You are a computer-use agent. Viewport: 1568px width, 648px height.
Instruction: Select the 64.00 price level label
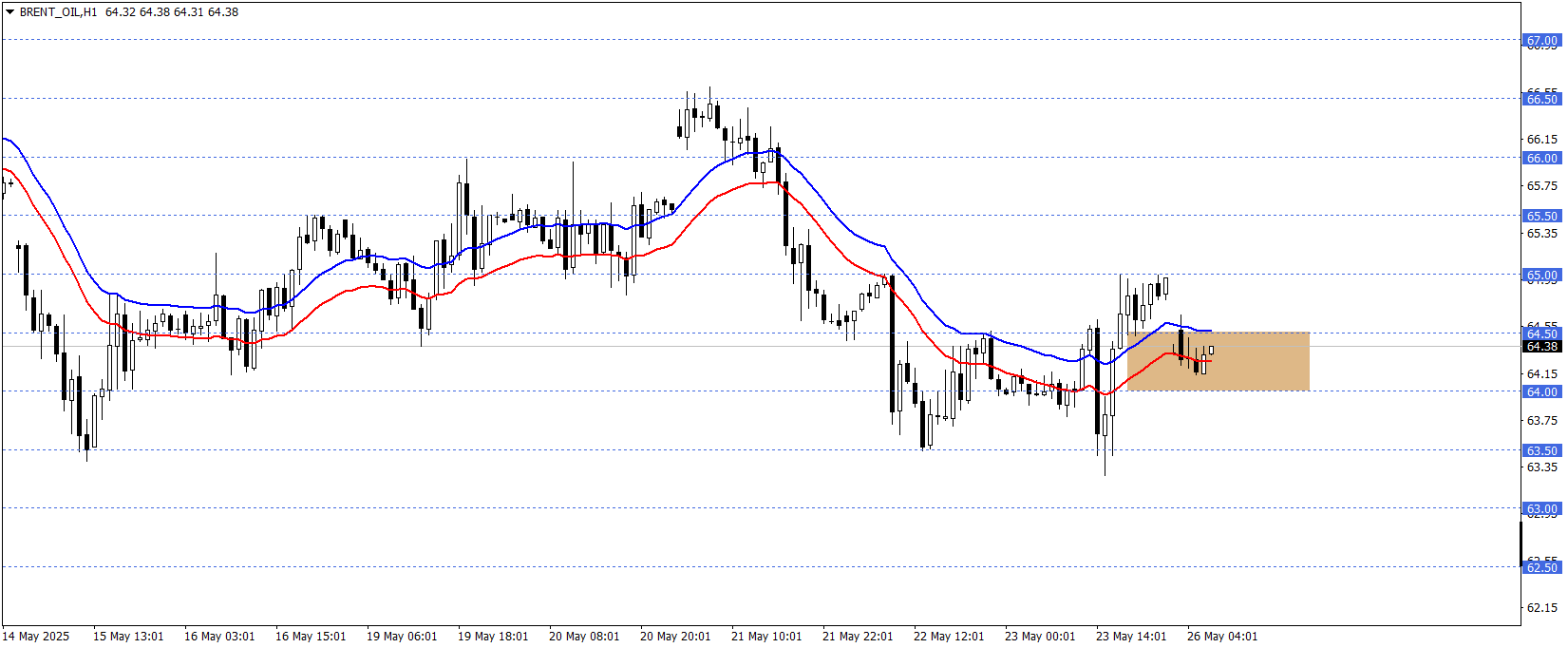(x=1541, y=391)
